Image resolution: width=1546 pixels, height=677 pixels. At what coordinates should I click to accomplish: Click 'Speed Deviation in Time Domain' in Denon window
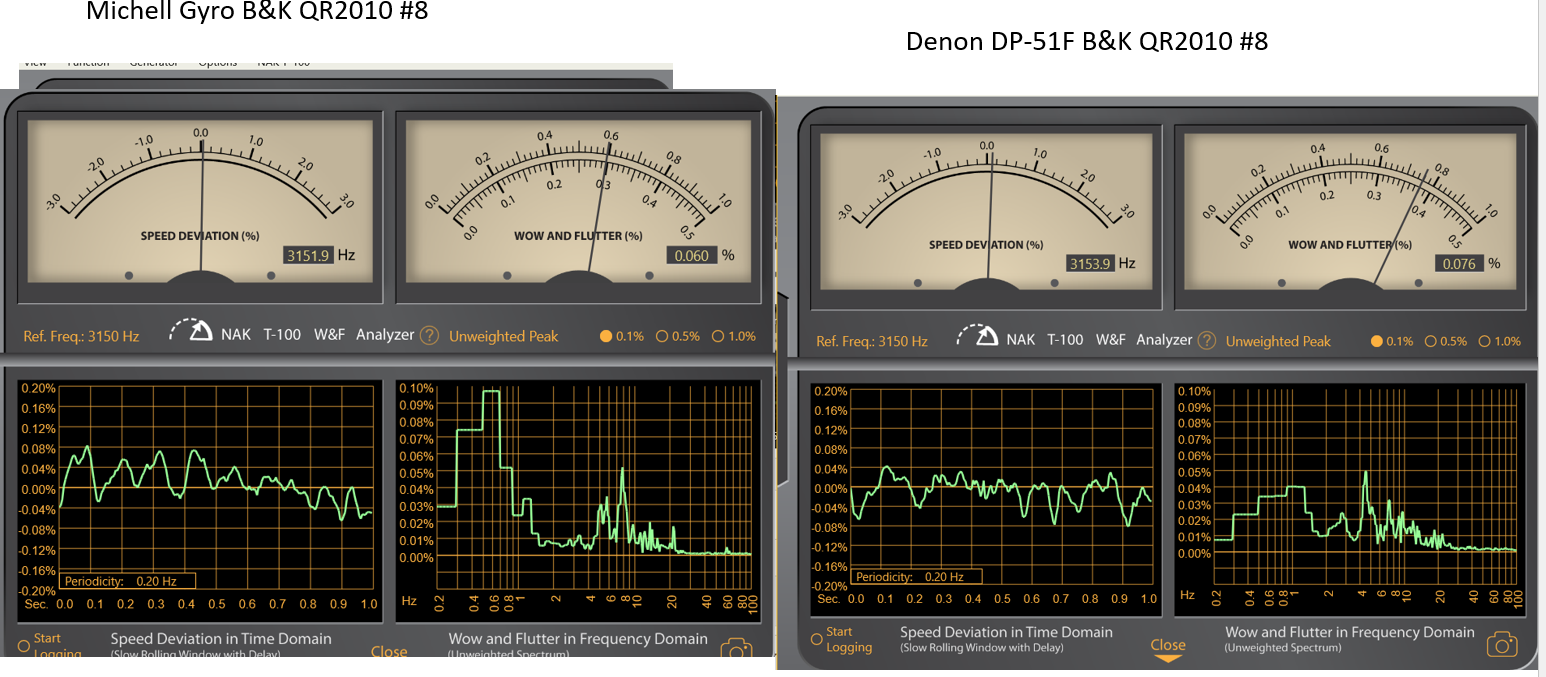click(1006, 632)
